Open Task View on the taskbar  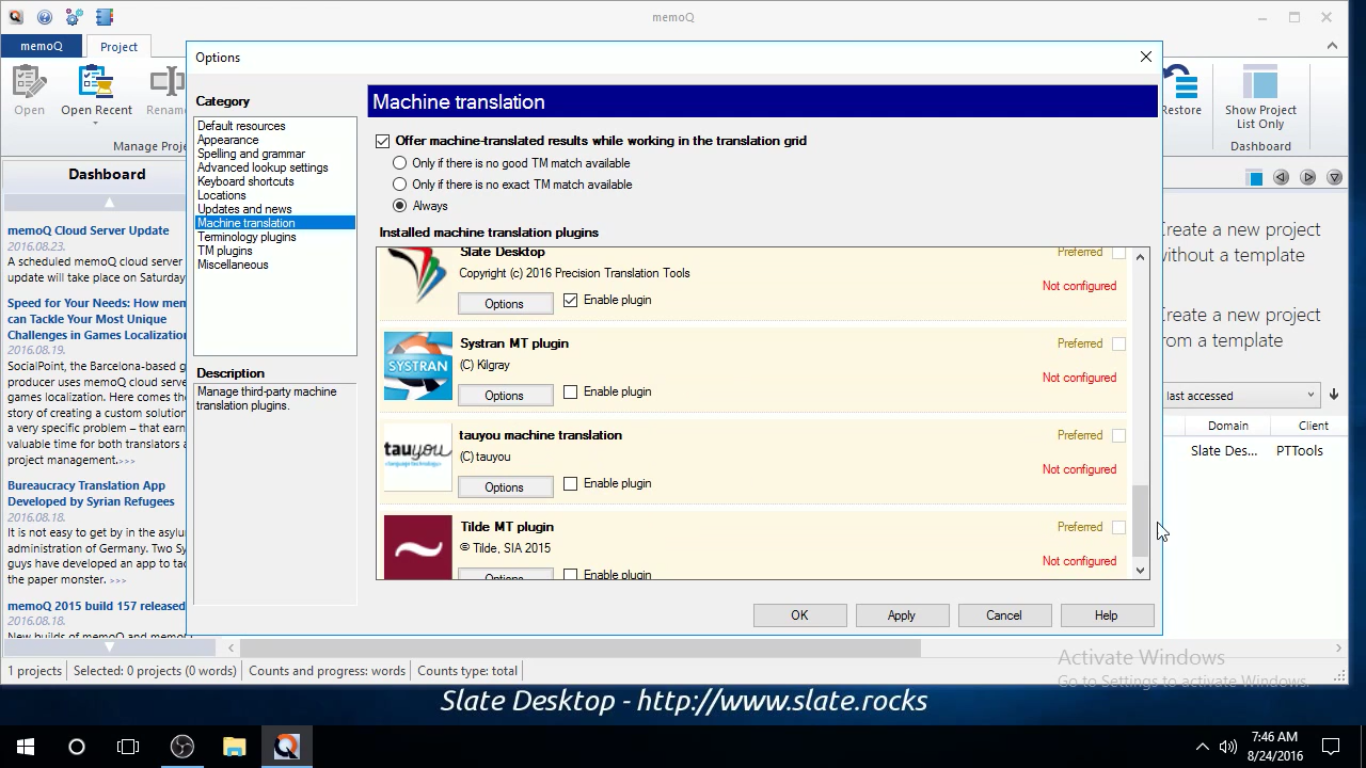128,747
